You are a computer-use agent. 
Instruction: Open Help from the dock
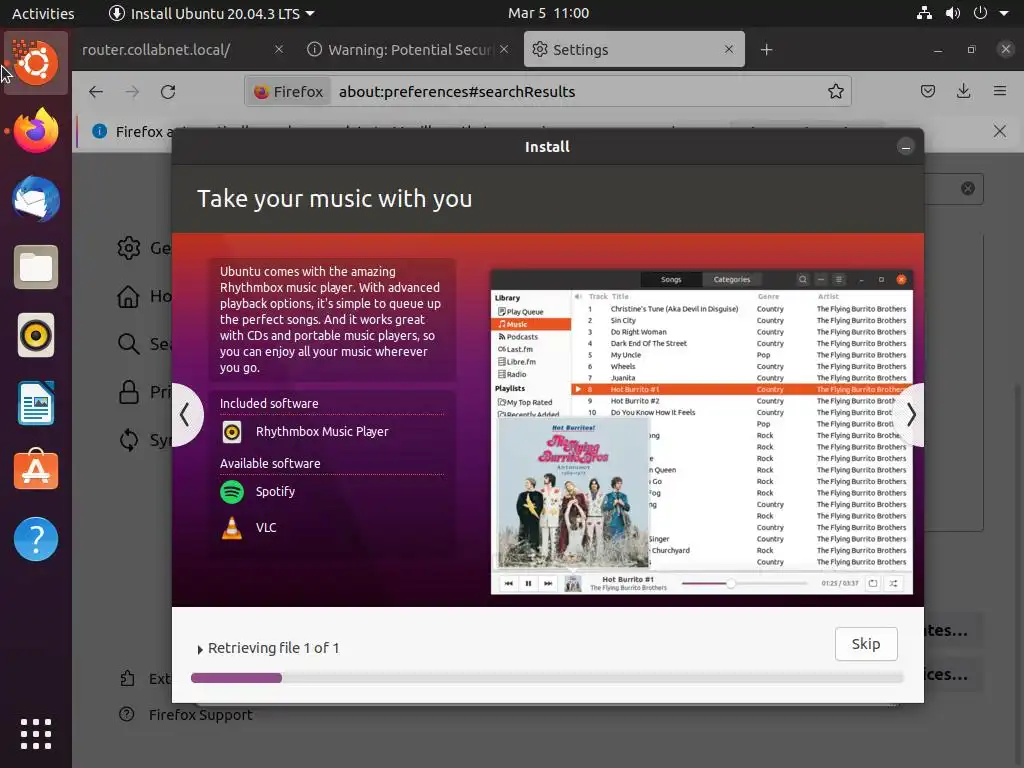36,539
